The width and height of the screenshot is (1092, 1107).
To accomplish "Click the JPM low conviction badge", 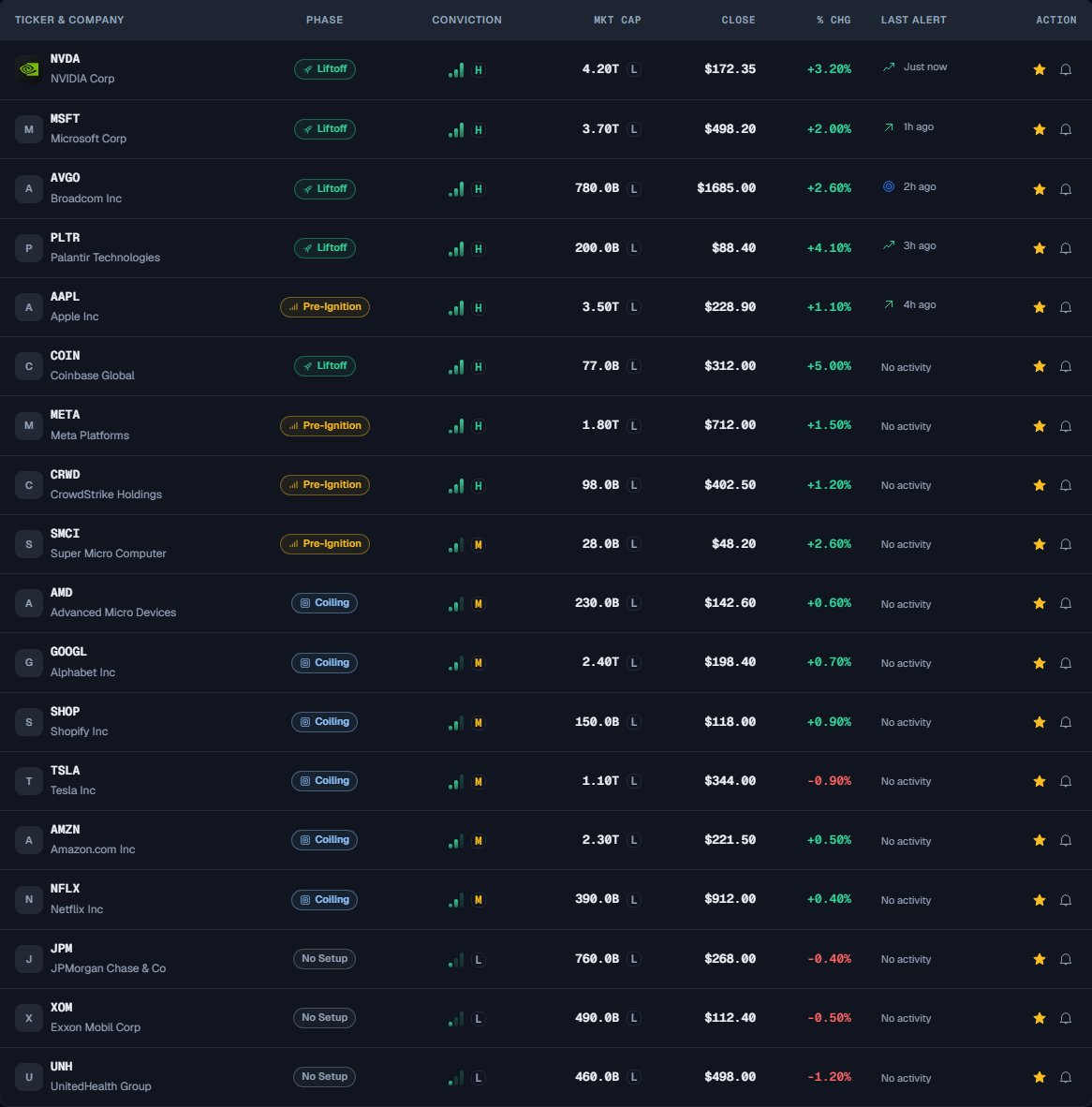I will [x=479, y=959].
